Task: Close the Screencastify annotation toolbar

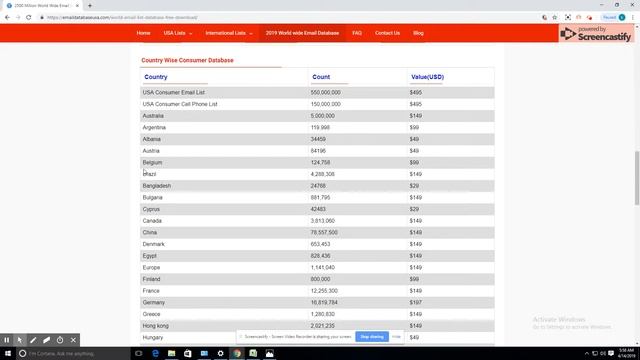Action: [x=73, y=340]
